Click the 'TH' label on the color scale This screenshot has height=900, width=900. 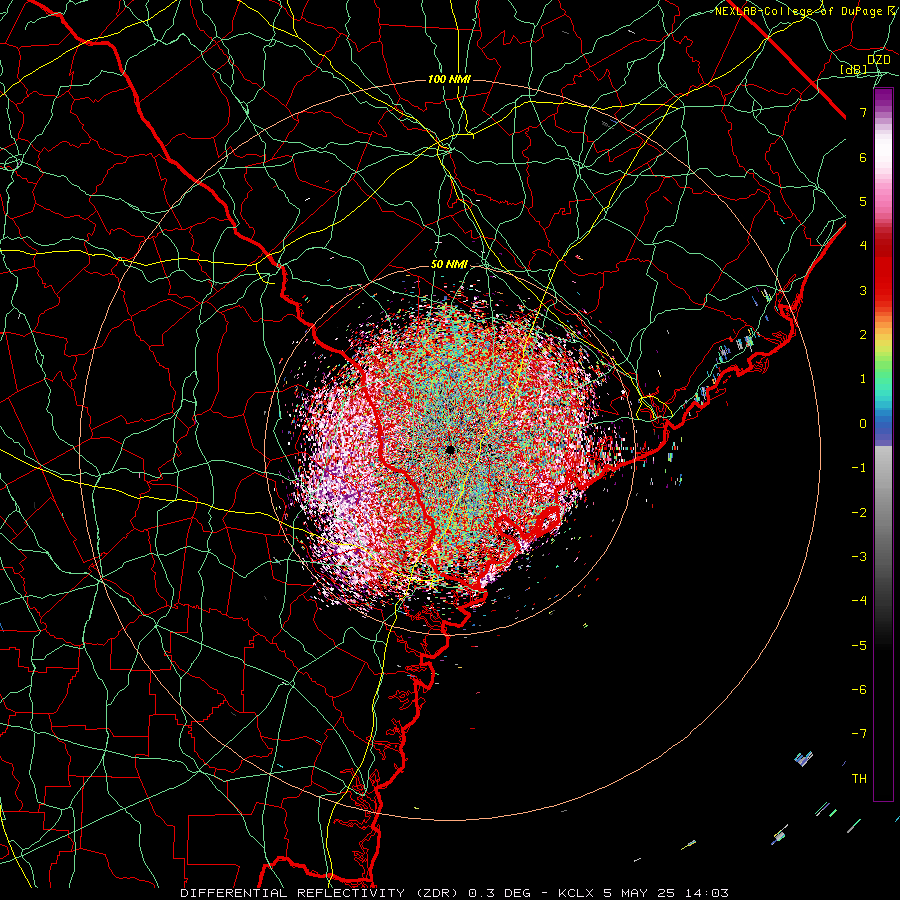859,779
